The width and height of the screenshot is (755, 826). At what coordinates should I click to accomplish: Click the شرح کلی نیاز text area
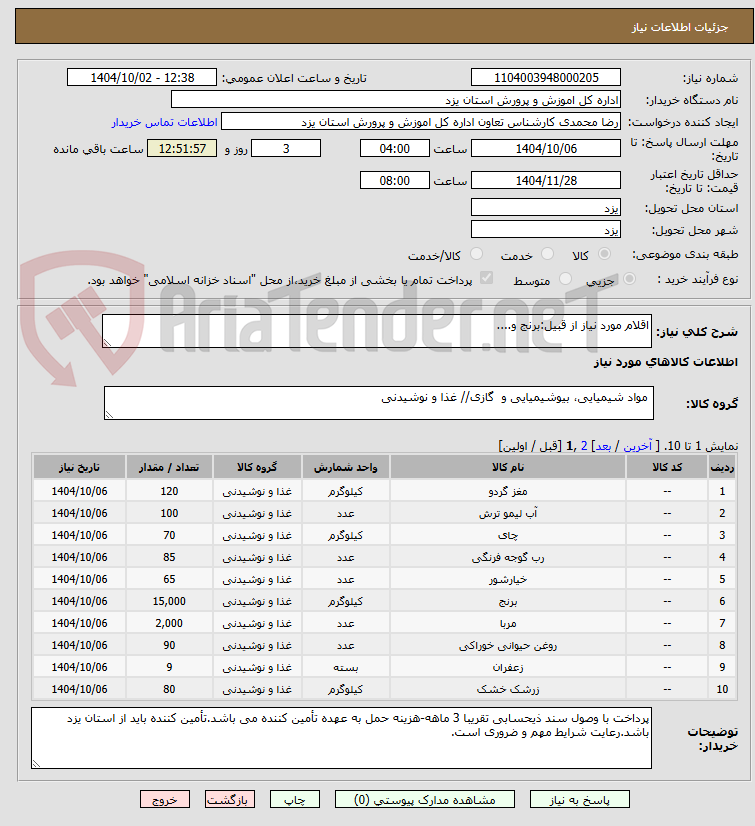click(377, 331)
